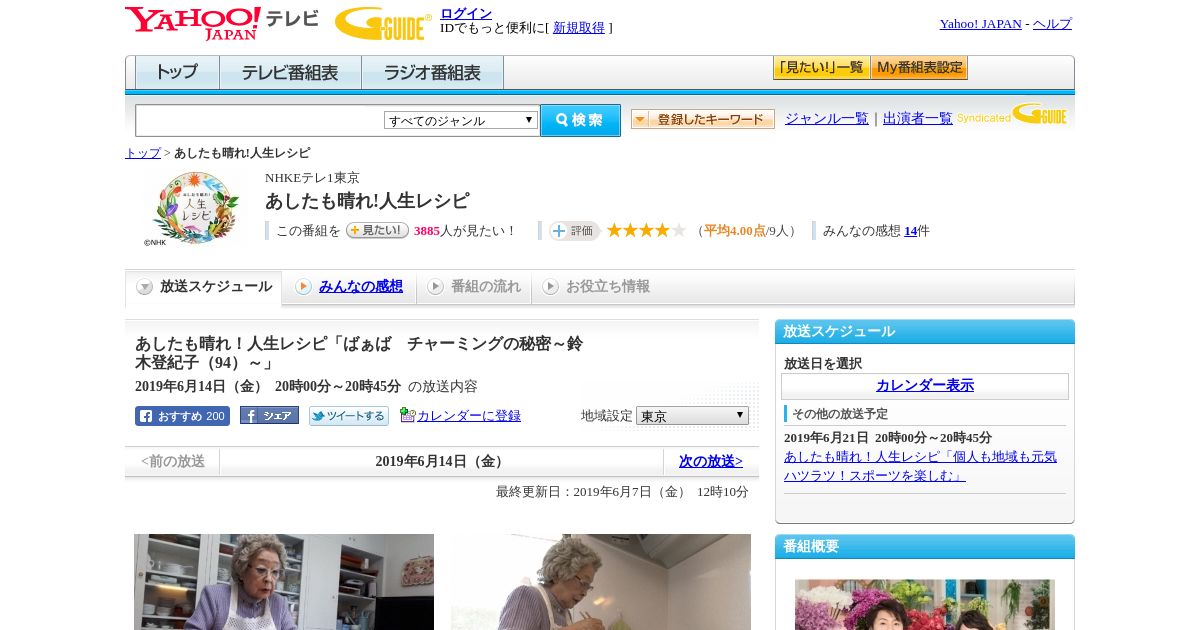Click the Twitter ツイートする button
The image size is (1200, 630).
click(x=349, y=416)
